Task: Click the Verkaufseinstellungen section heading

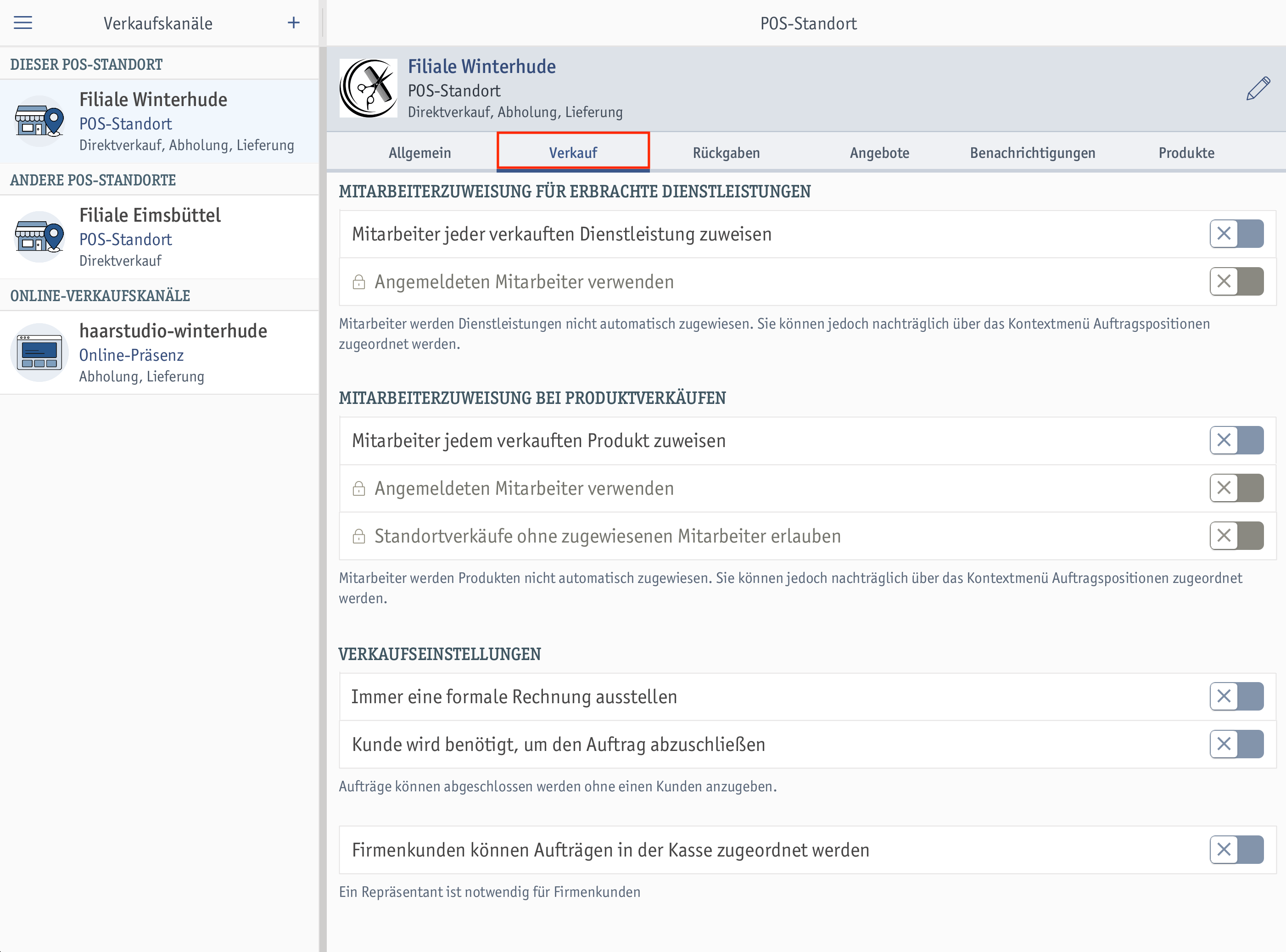Action: (440, 654)
